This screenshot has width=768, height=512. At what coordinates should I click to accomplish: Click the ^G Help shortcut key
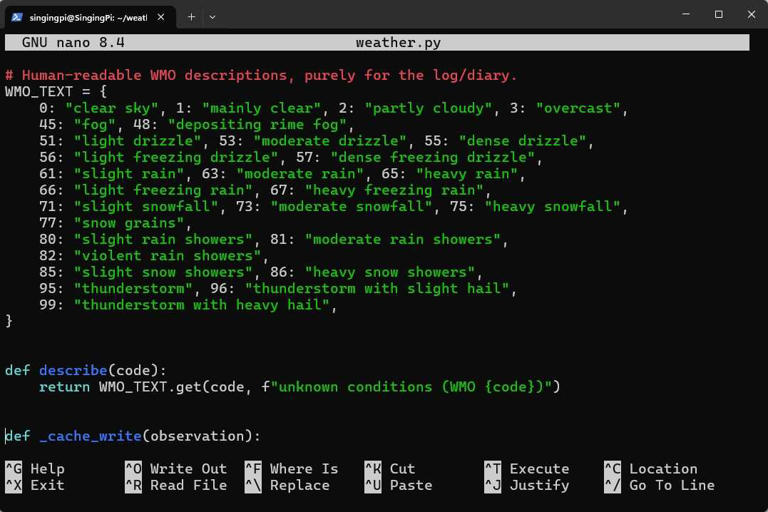point(13,469)
